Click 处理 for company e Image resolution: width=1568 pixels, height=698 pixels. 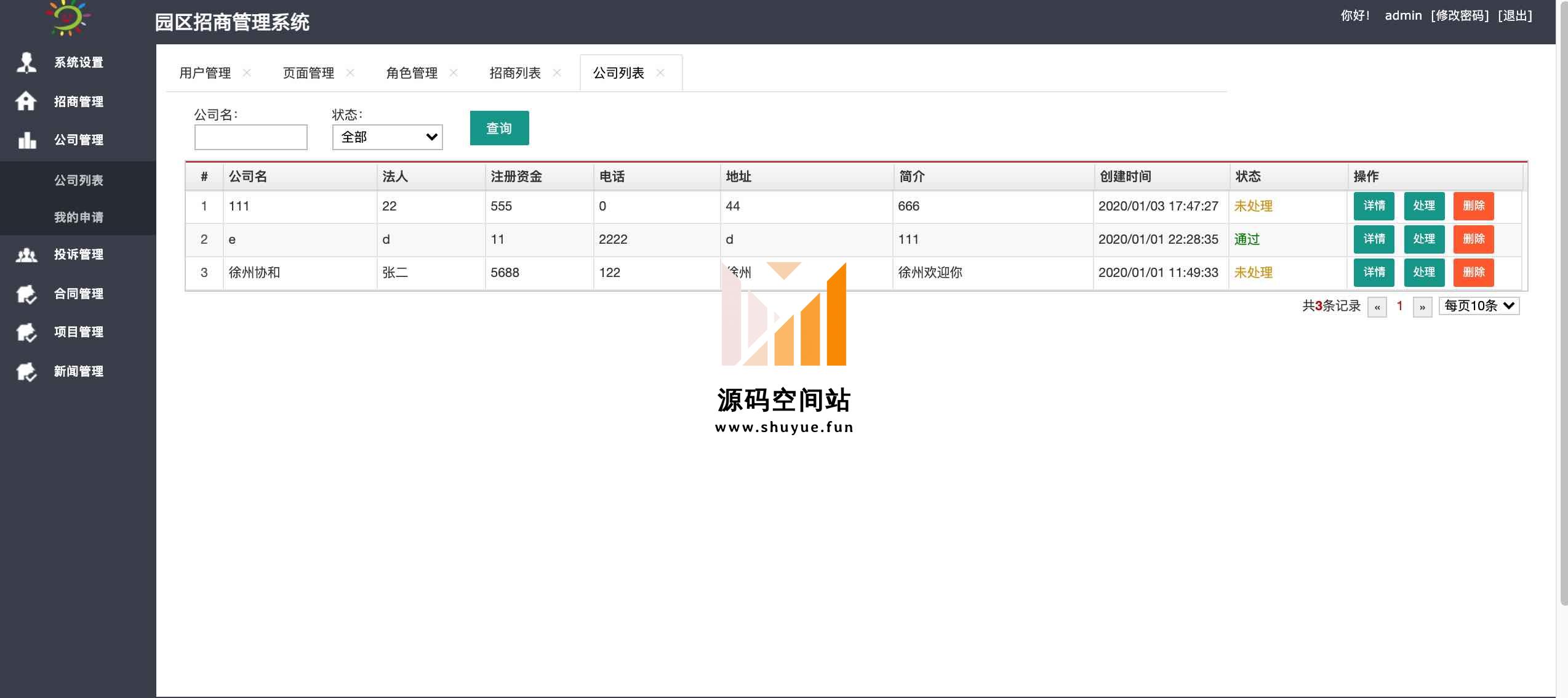(x=1424, y=239)
